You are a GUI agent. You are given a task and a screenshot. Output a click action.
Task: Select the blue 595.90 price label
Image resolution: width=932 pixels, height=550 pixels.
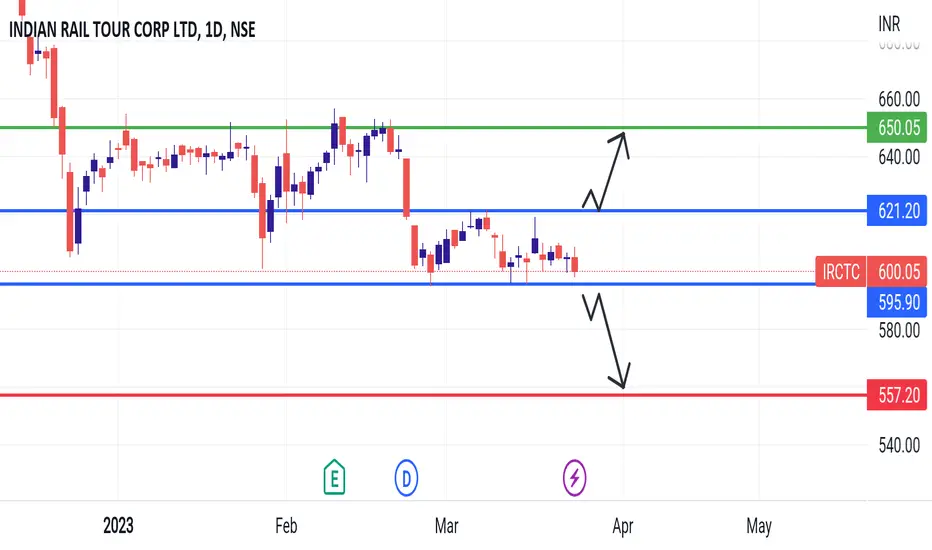897,302
